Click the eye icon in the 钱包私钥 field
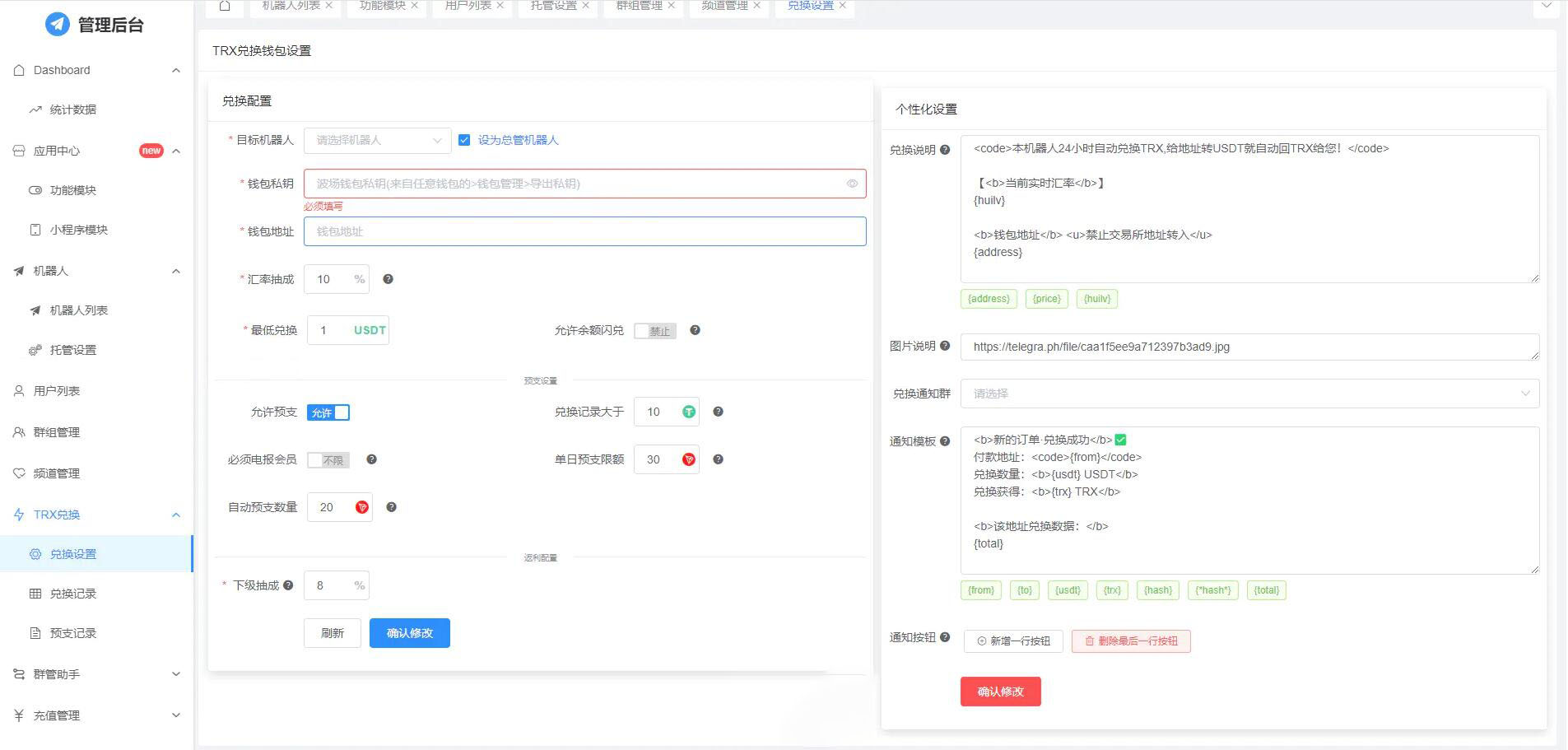 click(x=852, y=184)
